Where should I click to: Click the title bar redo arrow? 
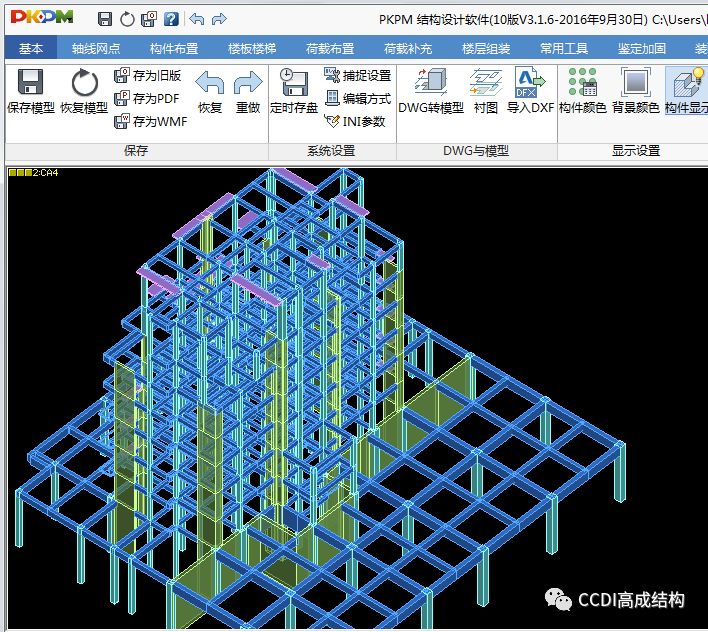219,19
